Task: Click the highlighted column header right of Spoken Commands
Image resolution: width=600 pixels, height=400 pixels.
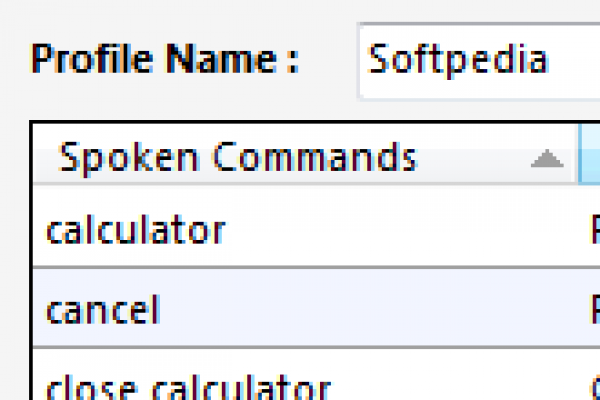Action: (590, 157)
